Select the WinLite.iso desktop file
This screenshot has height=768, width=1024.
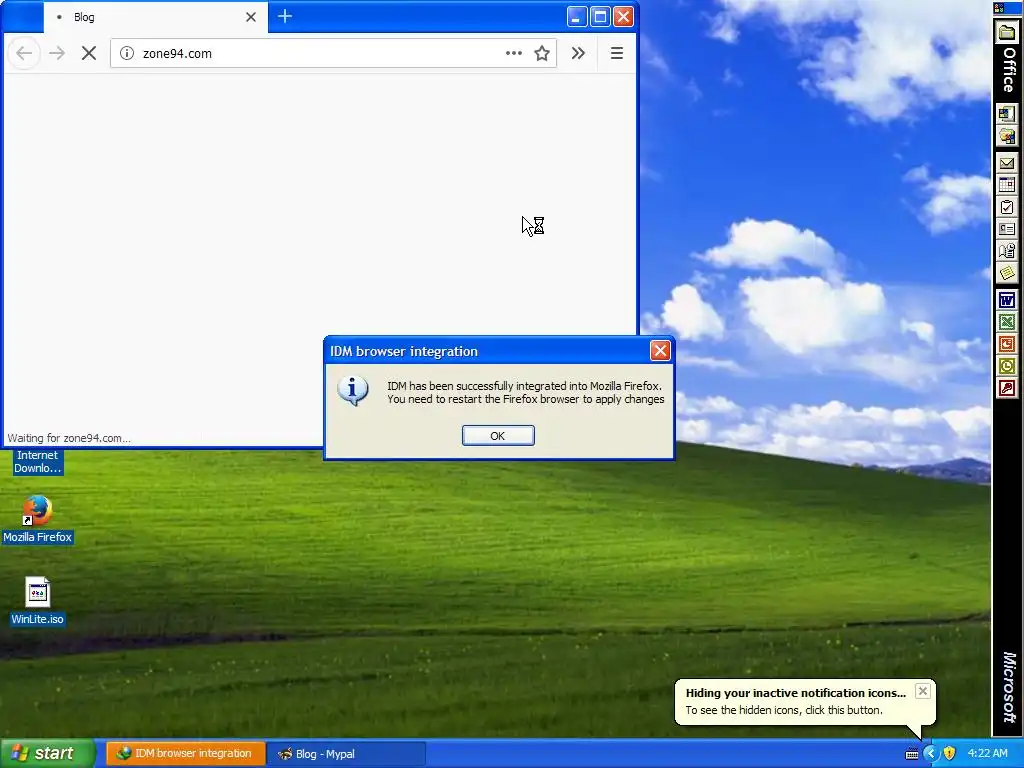pyautogui.click(x=37, y=601)
